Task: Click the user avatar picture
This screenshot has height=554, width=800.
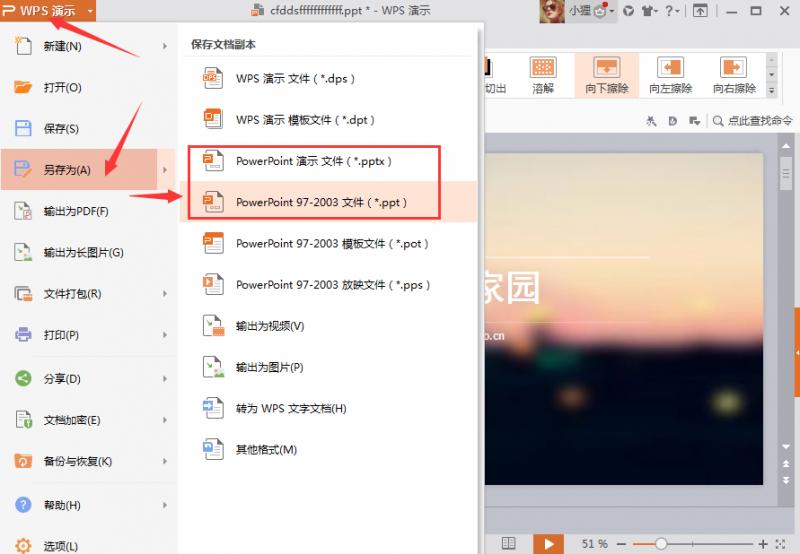Action: point(552,11)
